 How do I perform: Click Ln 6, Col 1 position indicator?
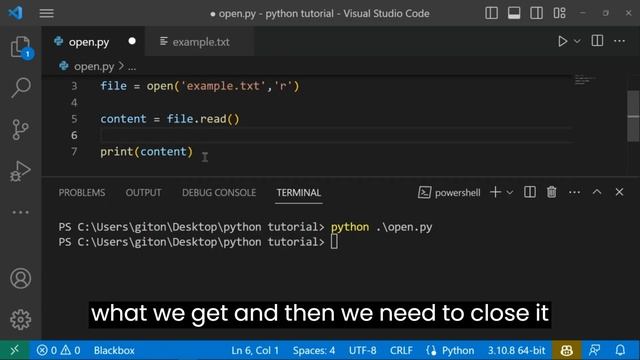click(x=255, y=350)
